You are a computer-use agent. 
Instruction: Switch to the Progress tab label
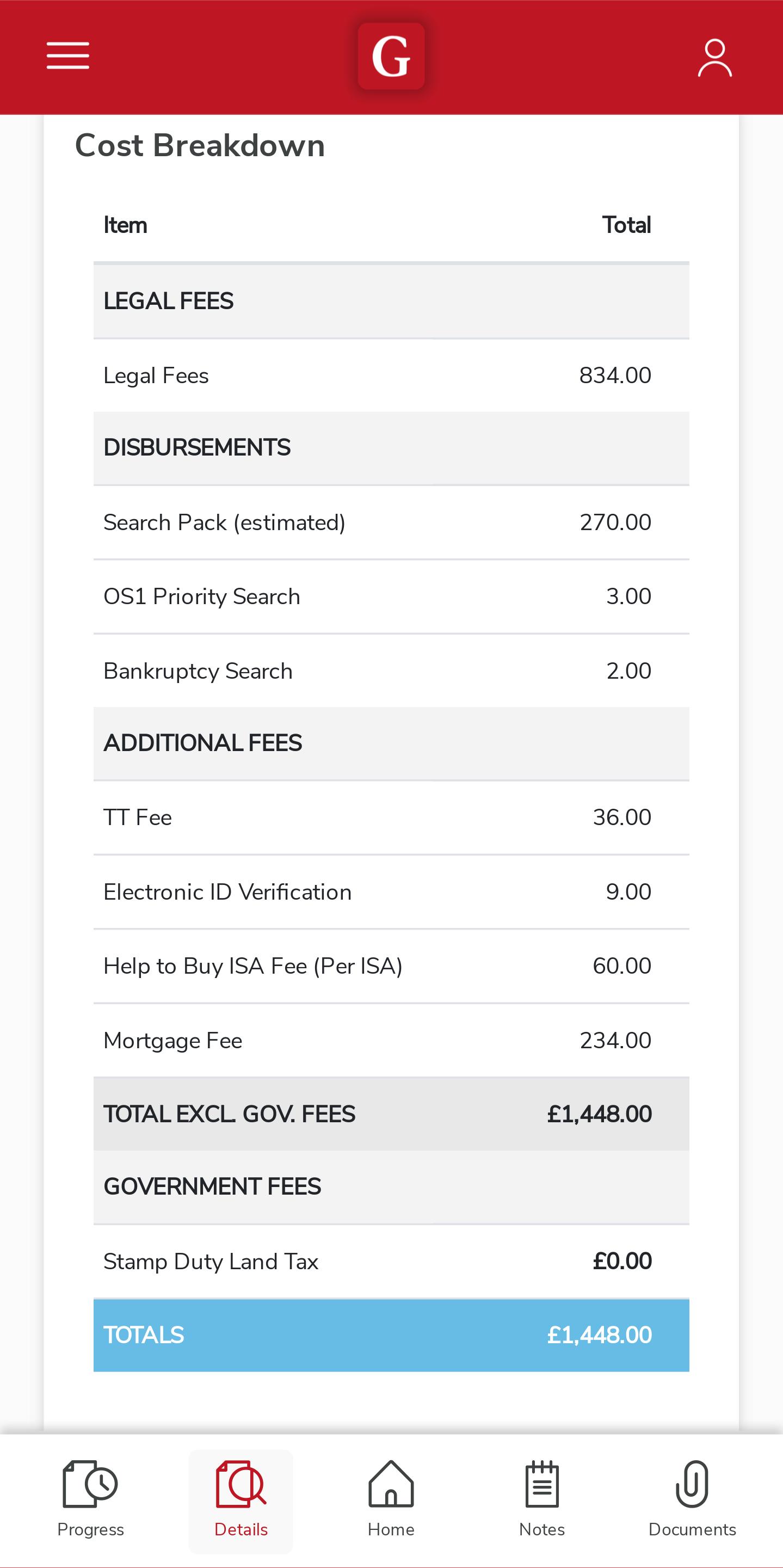91,1530
